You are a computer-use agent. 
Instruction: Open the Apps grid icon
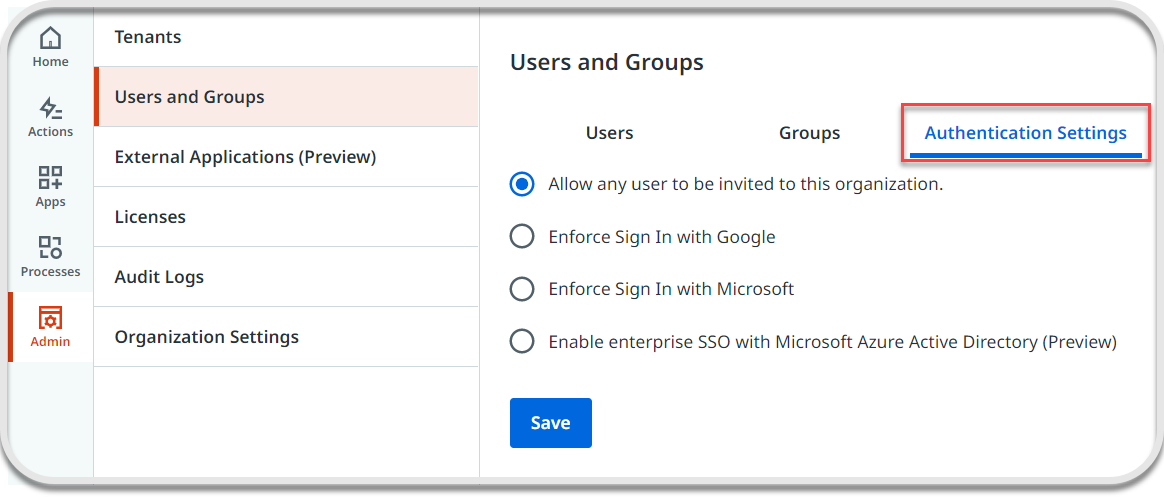point(50,179)
